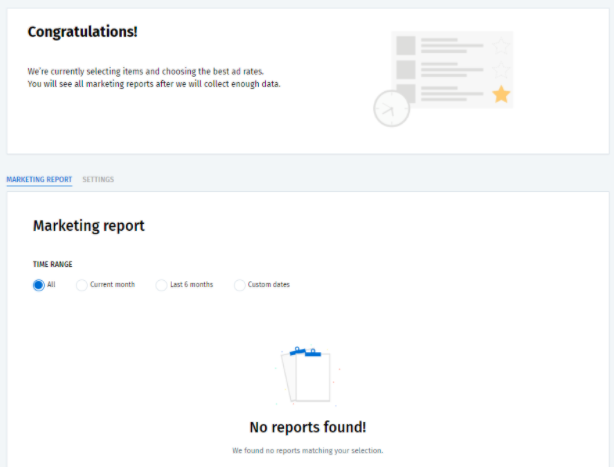Viewport: 614px width, 467px height.
Task: Click the TIME RANGE label
Action: 52,264
